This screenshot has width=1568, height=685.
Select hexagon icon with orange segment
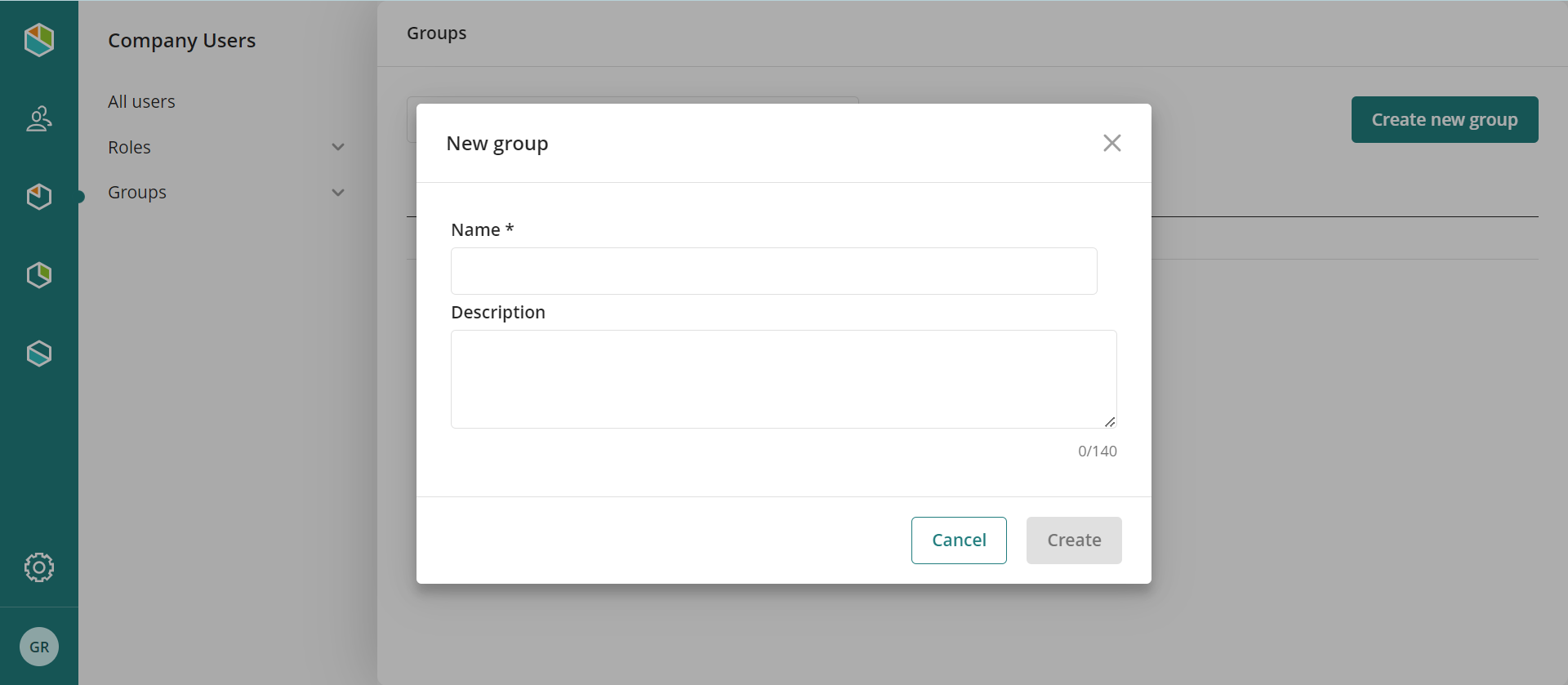click(x=38, y=197)
